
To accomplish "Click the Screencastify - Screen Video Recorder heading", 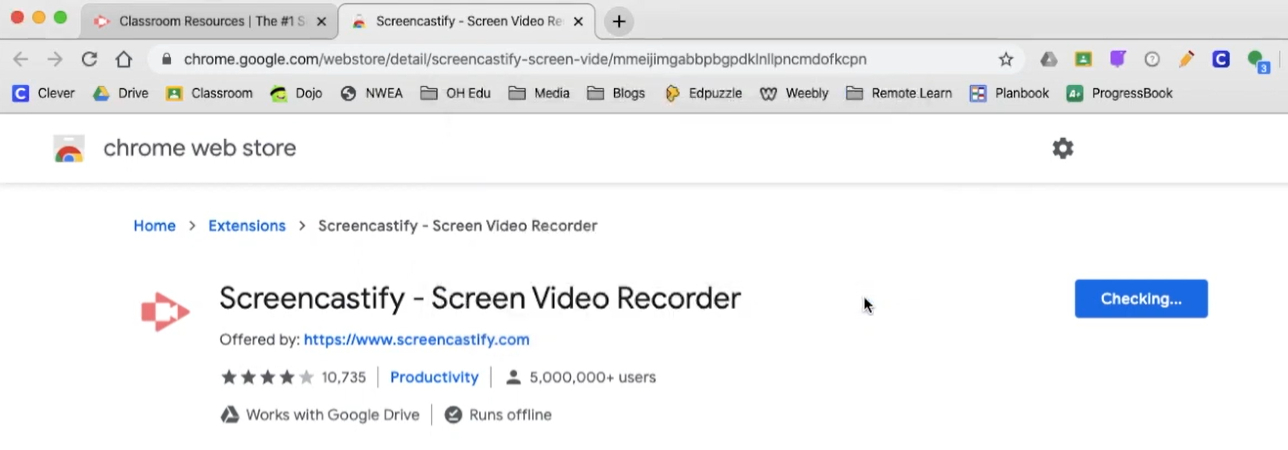I will [x=480, y=298].
